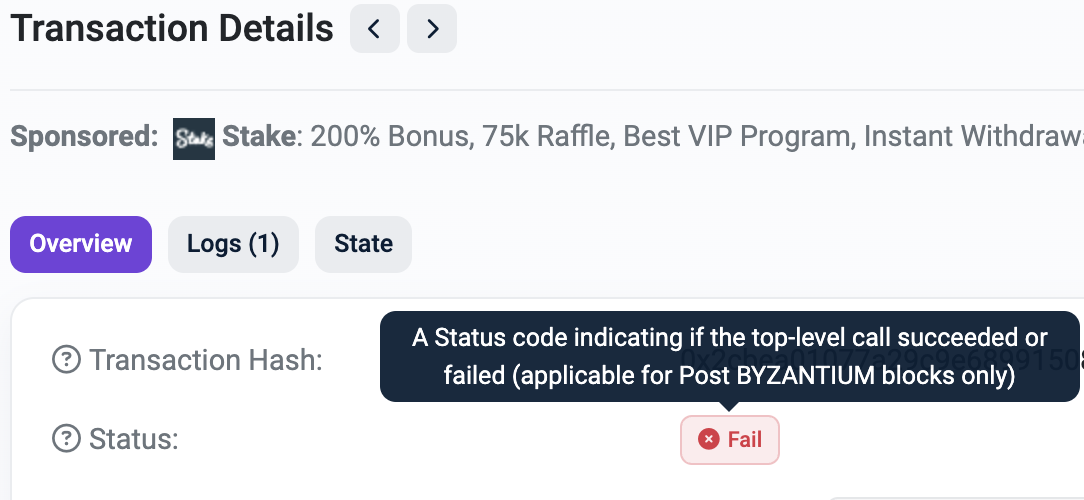Image resolution: width=1084 pixels, height=500 pixels.
Task: Select the partially hidden transaction hash value
Action: coord(881,360)
